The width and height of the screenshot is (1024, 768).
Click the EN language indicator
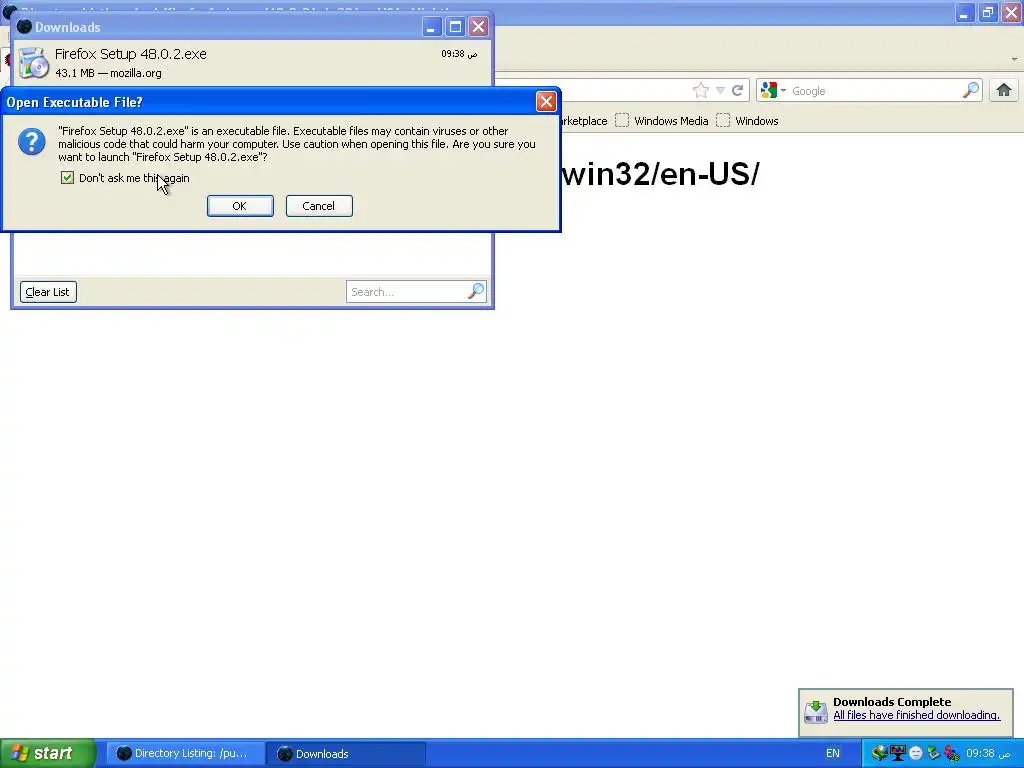click(833, 753)
